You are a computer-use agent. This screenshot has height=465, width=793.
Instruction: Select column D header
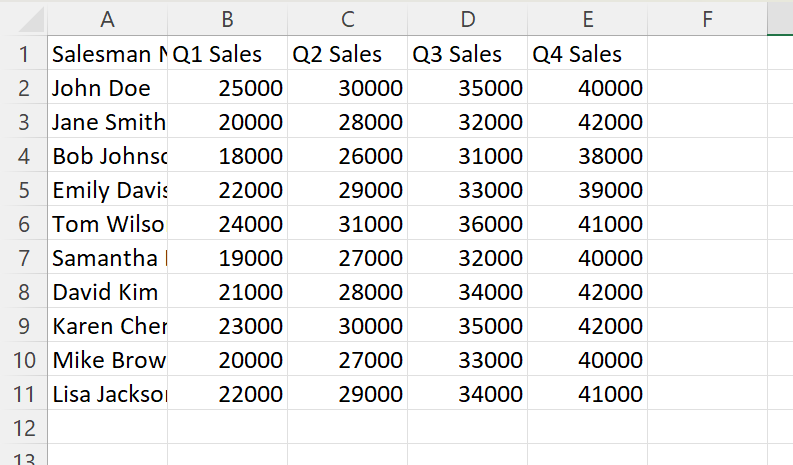coord(467,18)
